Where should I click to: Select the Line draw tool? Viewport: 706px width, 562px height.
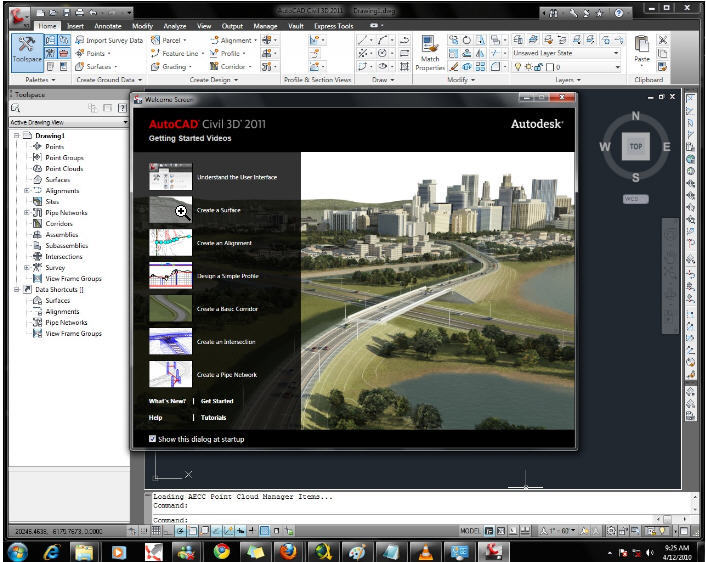(362, 40)
